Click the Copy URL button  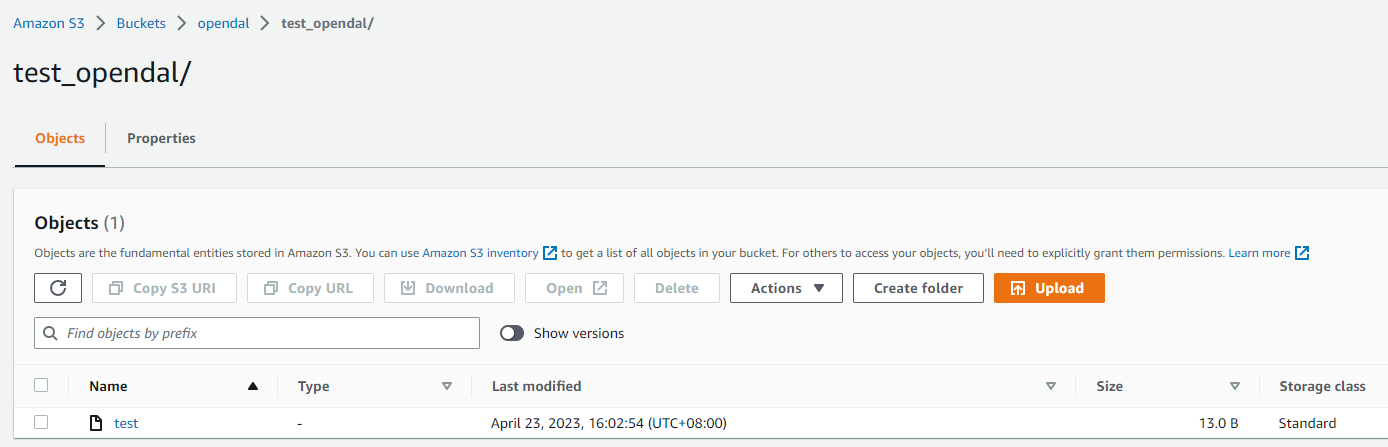[310, 288]
